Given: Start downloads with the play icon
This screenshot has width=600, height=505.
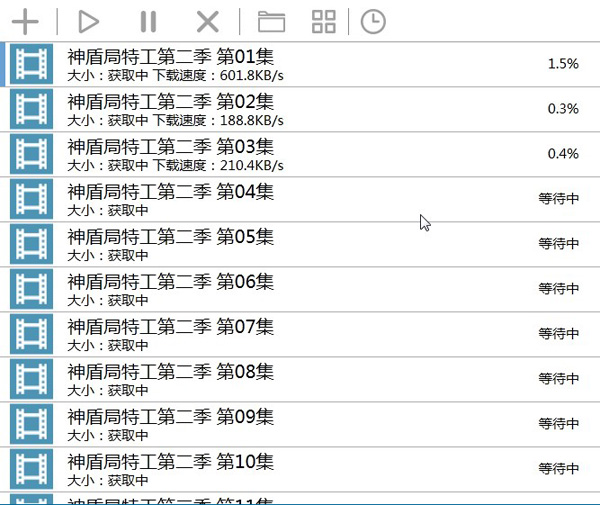Looking at the screenshot, I should [x=89, y=22].
